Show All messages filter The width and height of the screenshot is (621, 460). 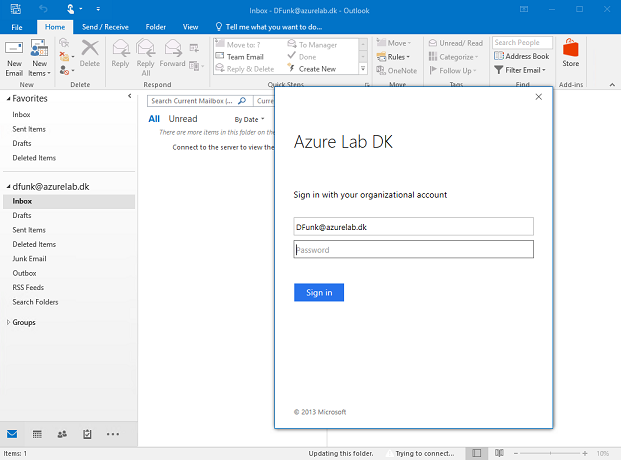[x=154, y=119]
